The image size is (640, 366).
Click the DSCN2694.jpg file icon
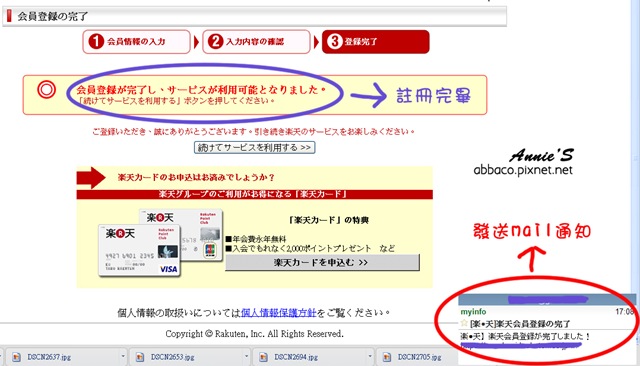pos(263,357)
